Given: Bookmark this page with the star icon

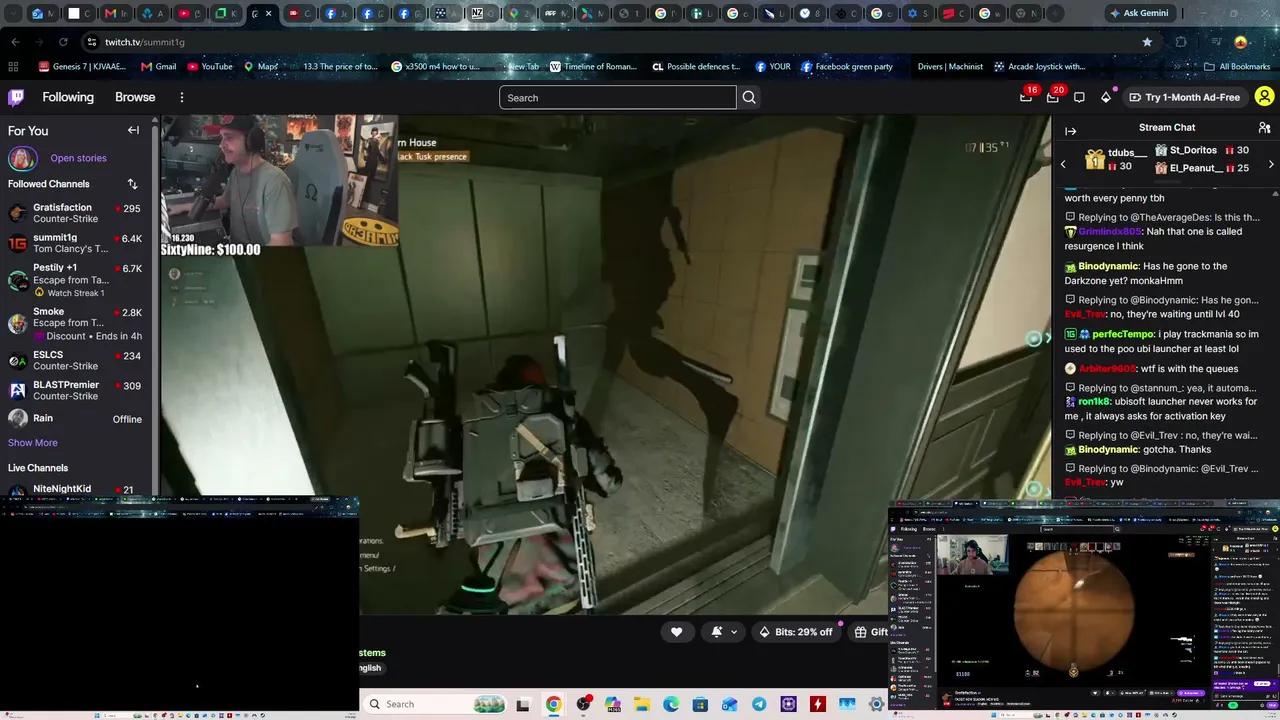Looking at the screenshot, I should pos(1147,42).
